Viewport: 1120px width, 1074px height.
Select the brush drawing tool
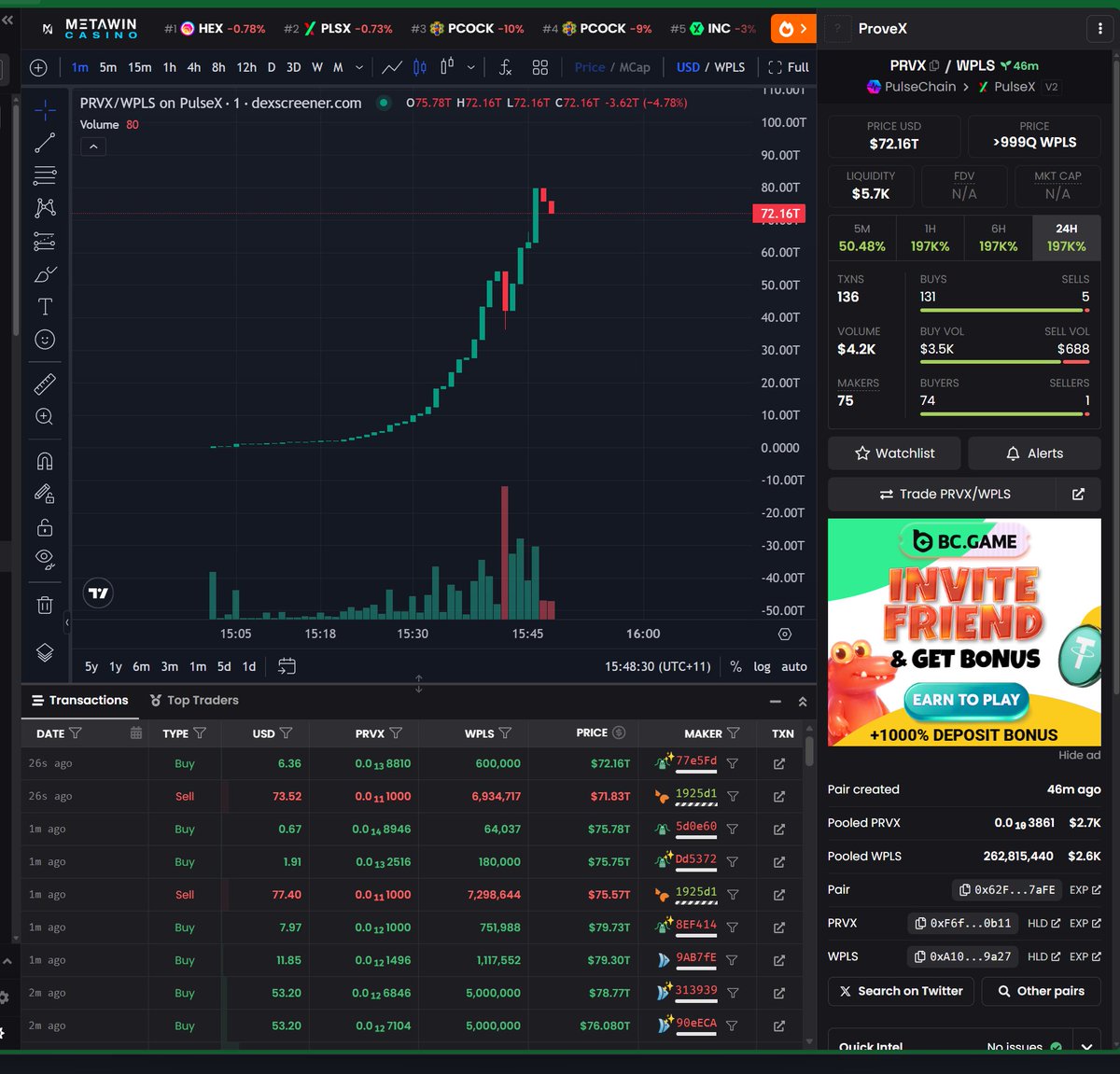point(45,274)
